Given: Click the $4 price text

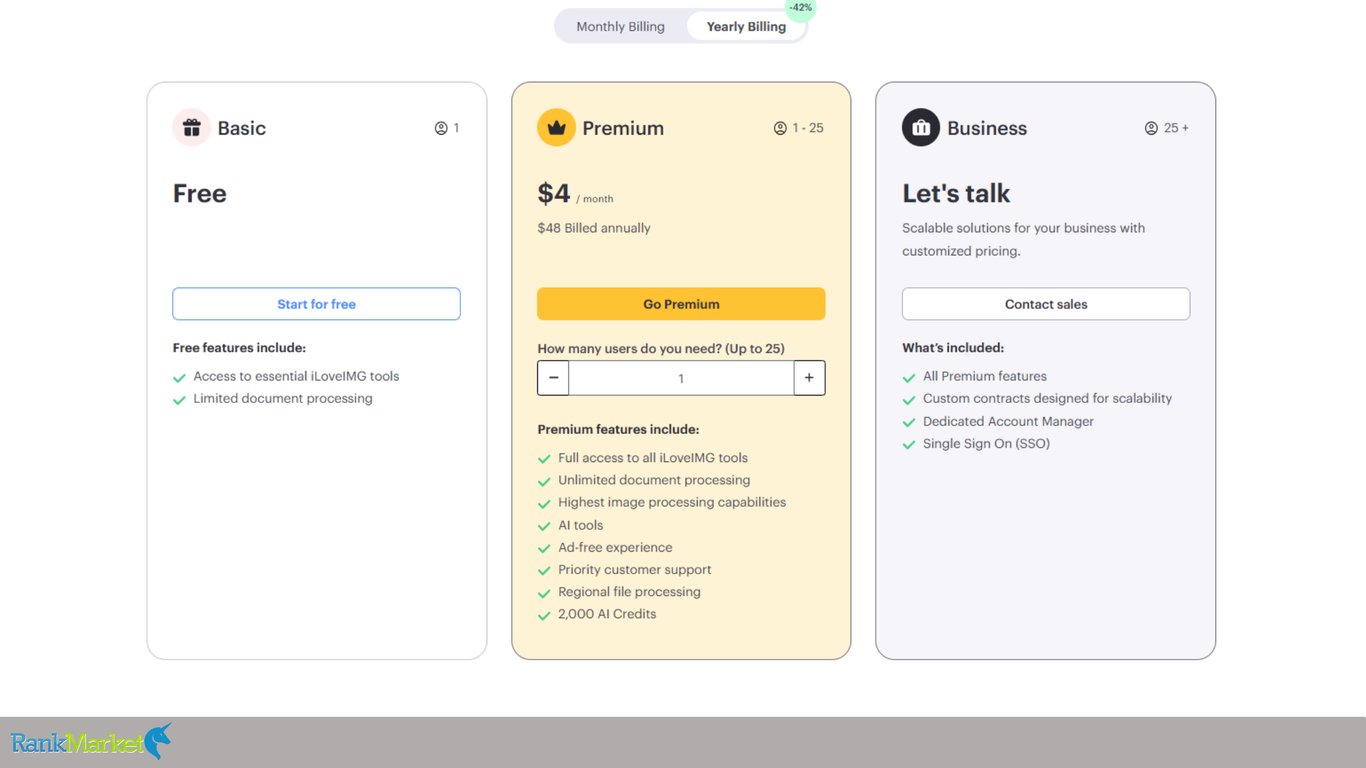Looking at the screenshot, I should pyautogui.click(x=554, y=193).
